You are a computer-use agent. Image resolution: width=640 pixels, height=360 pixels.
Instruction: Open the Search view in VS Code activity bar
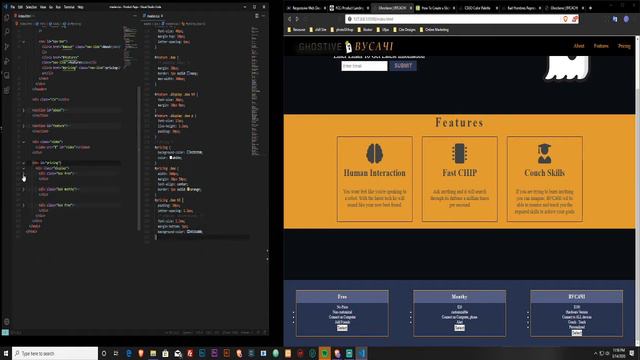7,32
